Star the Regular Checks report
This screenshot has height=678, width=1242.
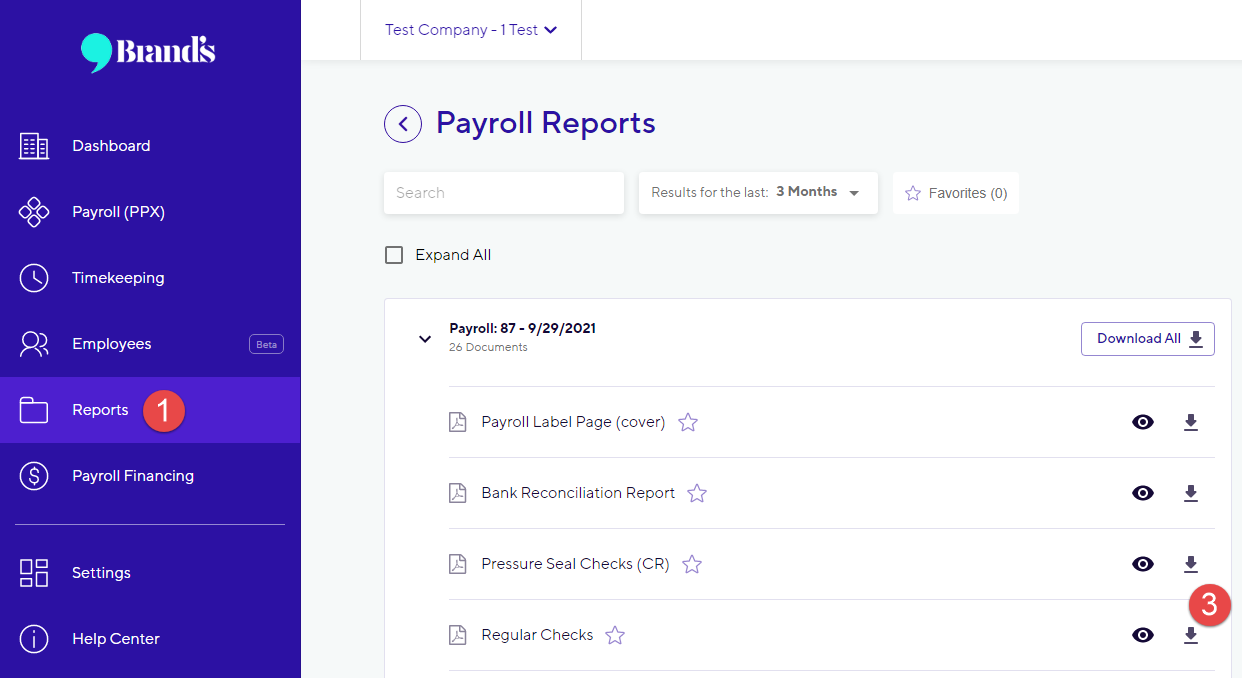(615, 635)
